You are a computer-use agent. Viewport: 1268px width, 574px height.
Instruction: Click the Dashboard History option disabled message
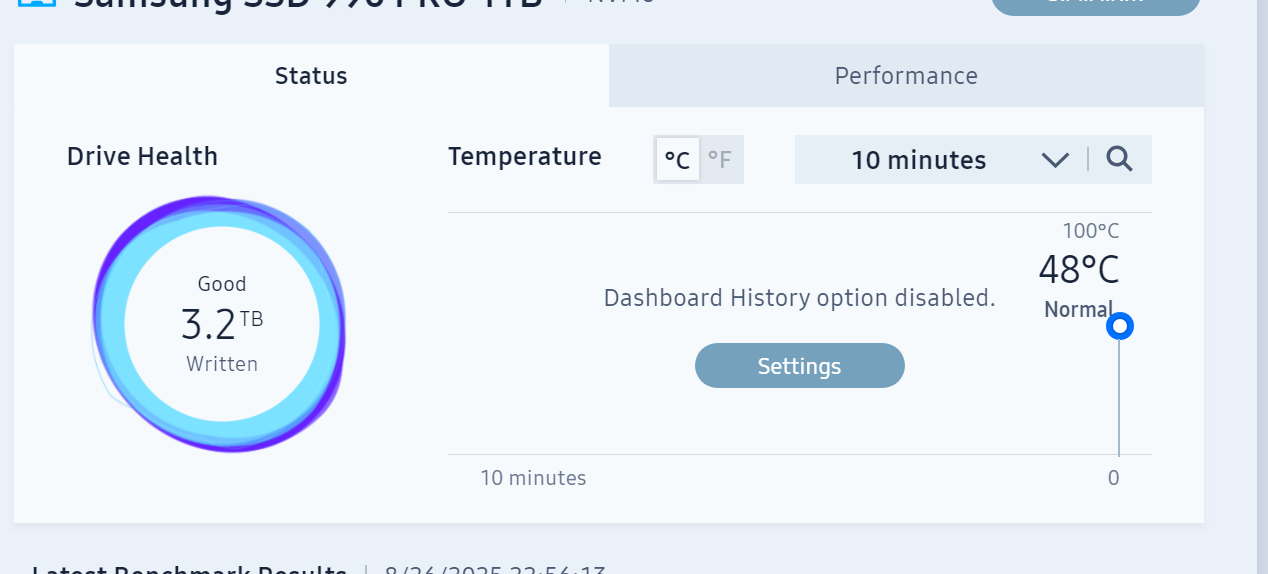click(800, 298)
